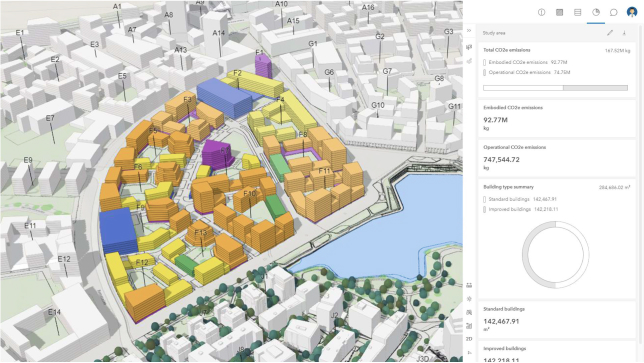Click the 142,467.91 standard buildings card value

tap(501, 322)
